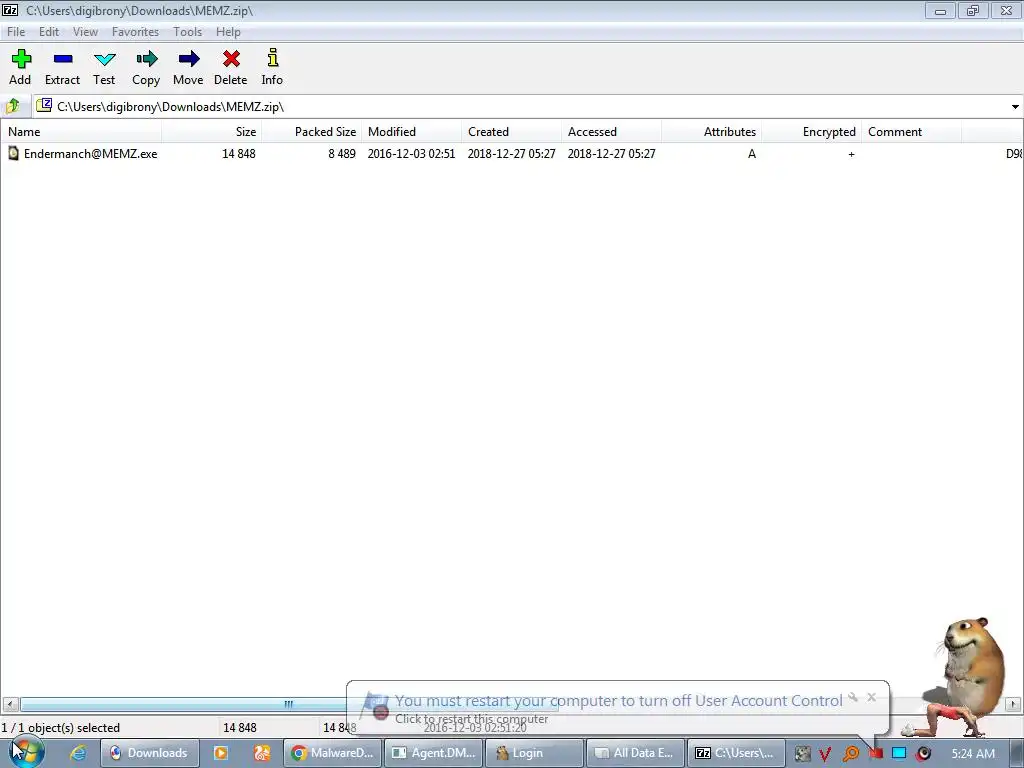Click the Move blue arrow icon
The height and width of the screenshot is (768, 1024).
point(189,59)
